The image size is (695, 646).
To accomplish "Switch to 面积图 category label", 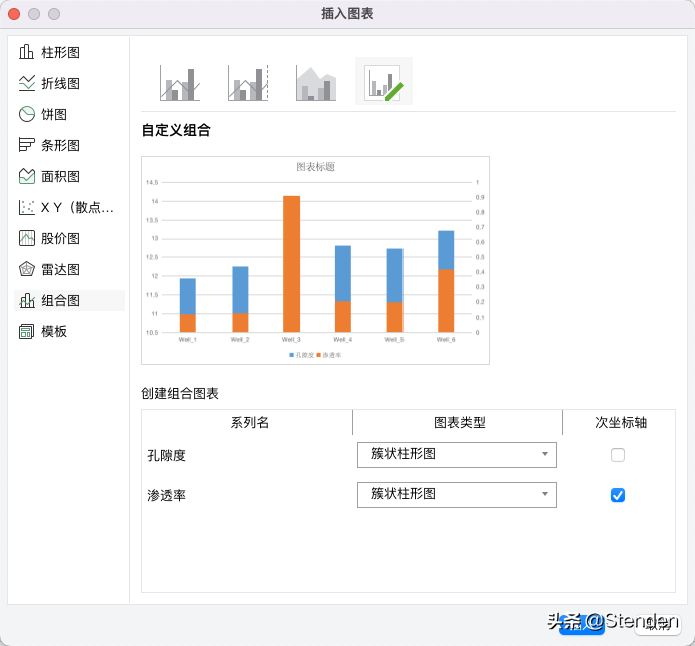I will click(x=60, y=176).
